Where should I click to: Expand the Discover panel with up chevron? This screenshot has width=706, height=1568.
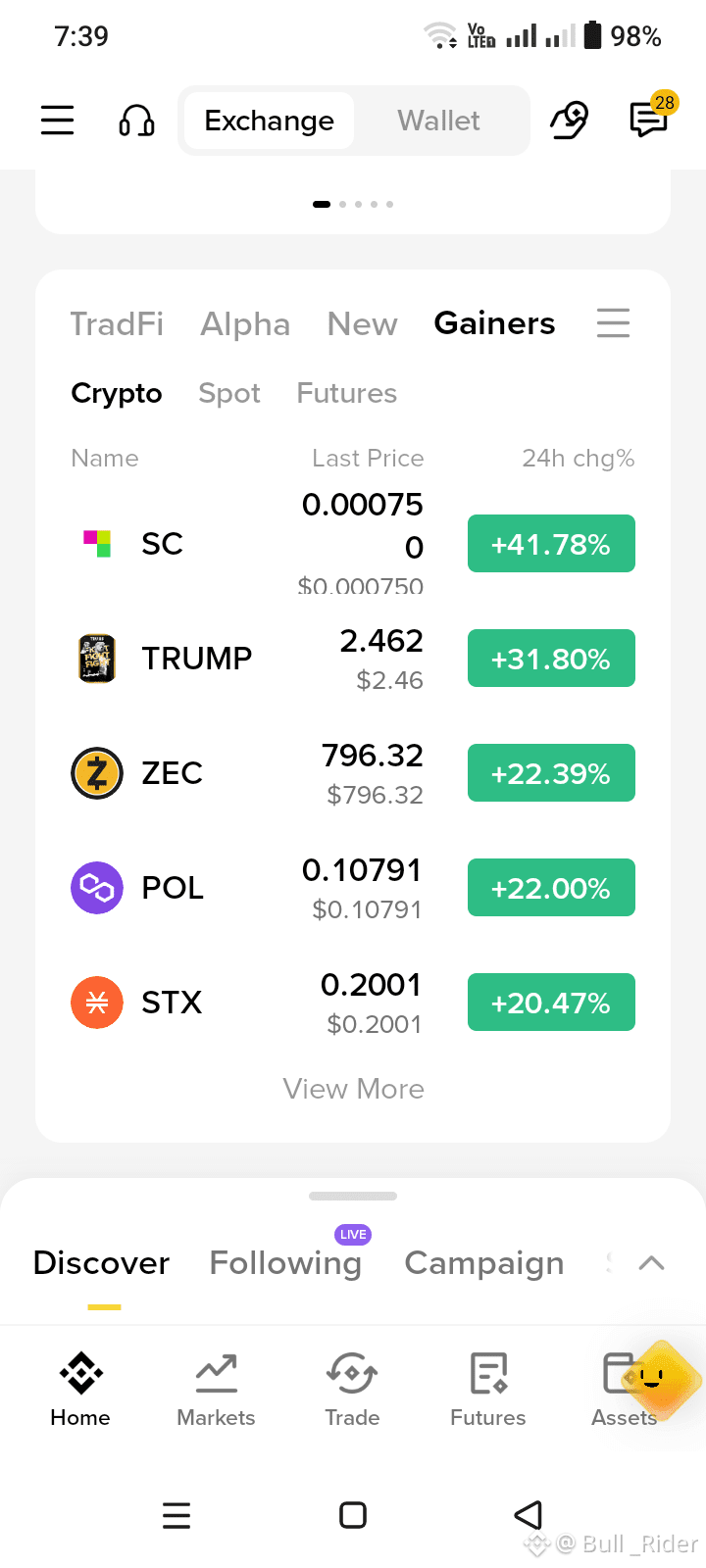point(651,1263)
